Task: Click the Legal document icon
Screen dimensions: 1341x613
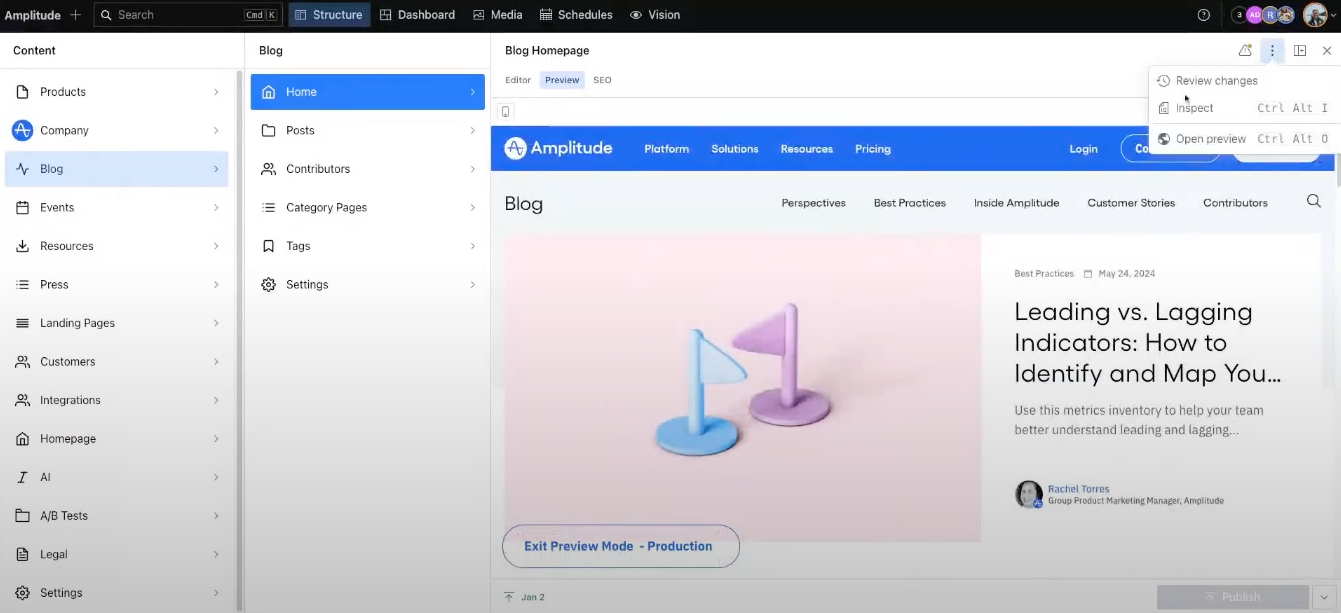Action: (22, 554)
